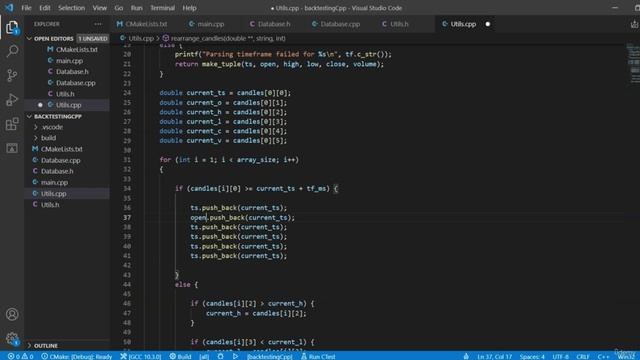The image size is (640, 360).
Task: Open the Selection menu
Action: (71, 8)
